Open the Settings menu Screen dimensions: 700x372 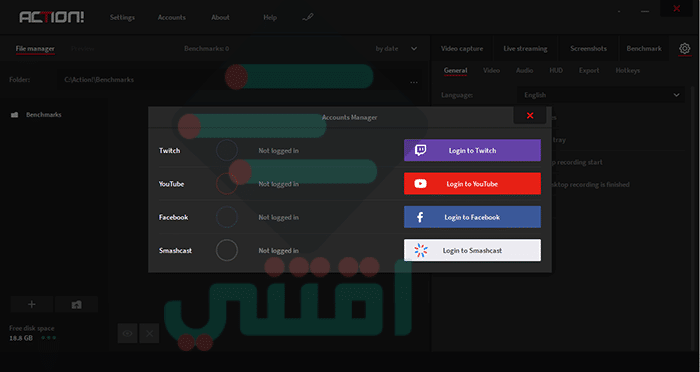click(x=122, y=17)
